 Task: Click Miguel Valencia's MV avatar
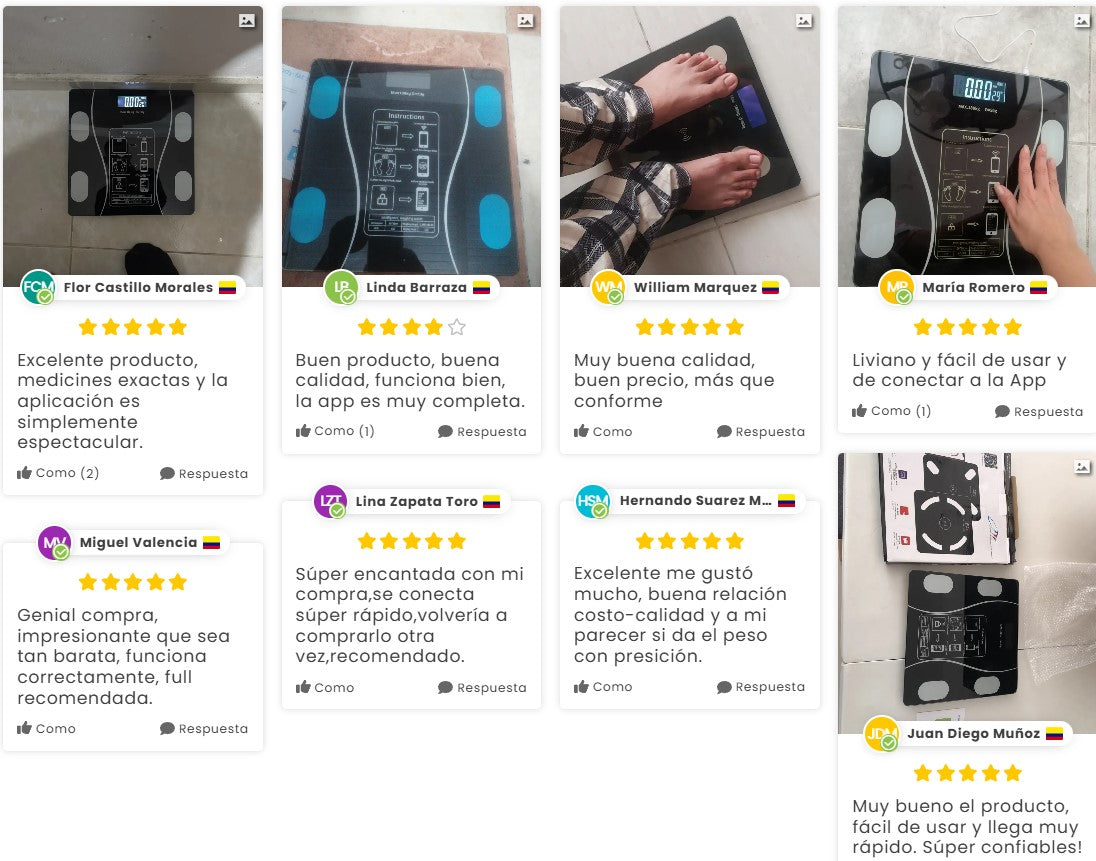55,542
